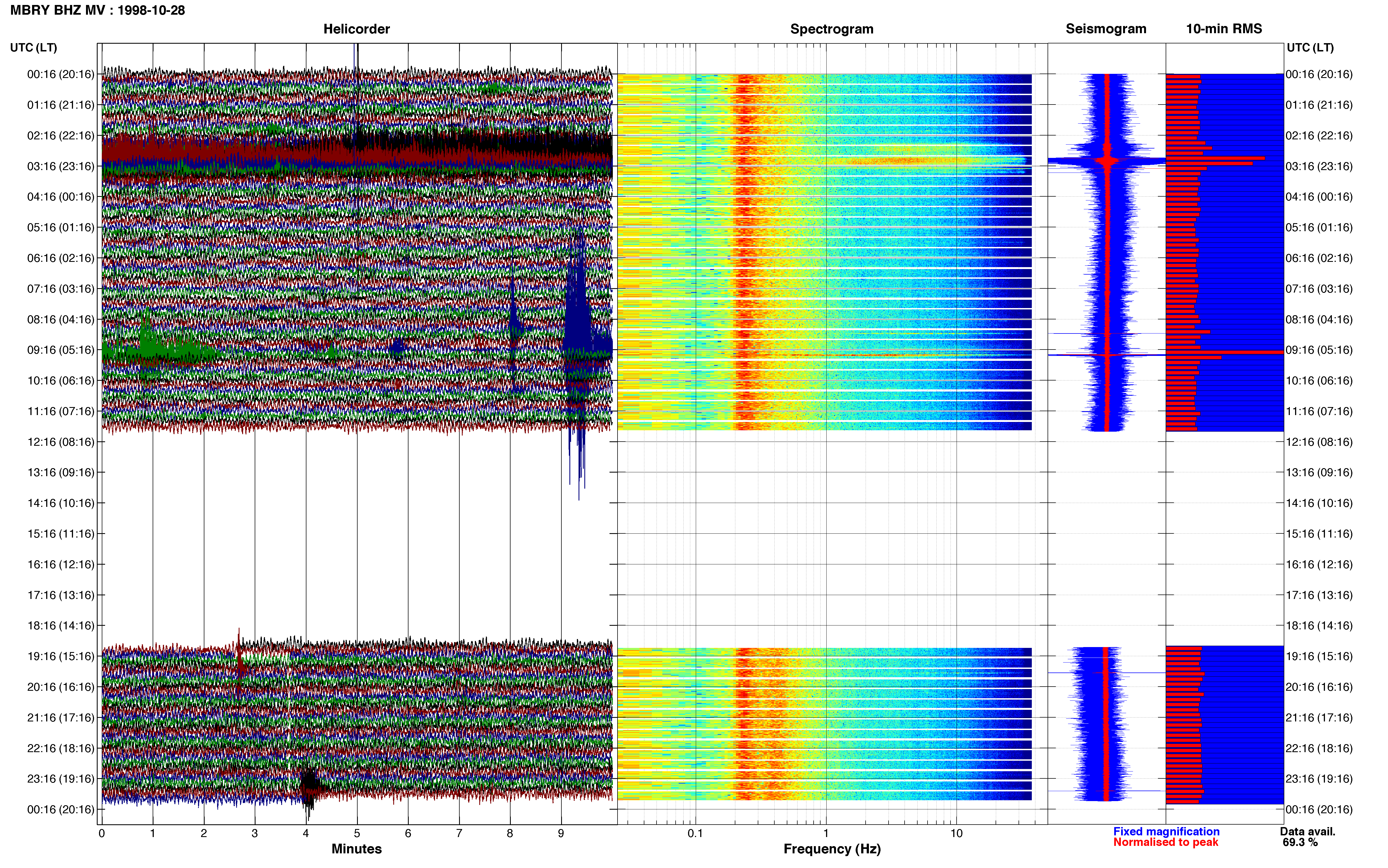The image size is (1388, 868).
Task: Click the '69.3 %' data availability value
Action: [x=1300, y=842]
